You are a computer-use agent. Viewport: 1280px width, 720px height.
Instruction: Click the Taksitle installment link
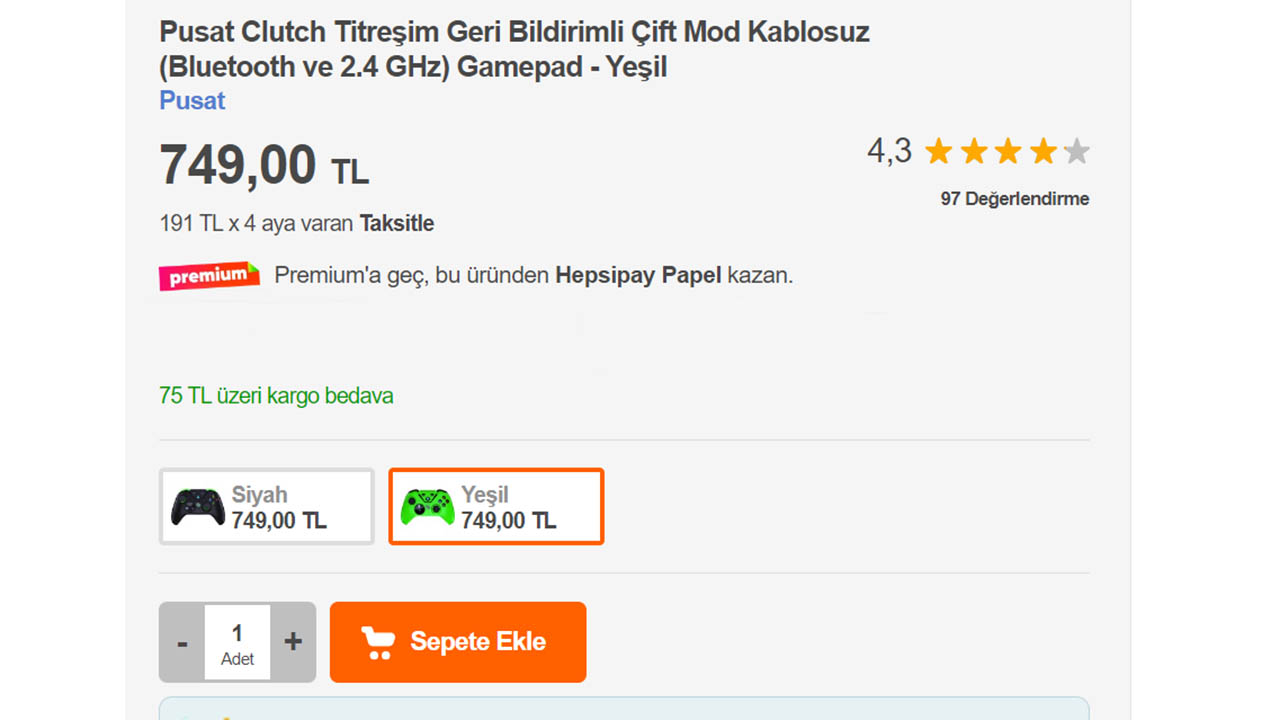point(397,224)
